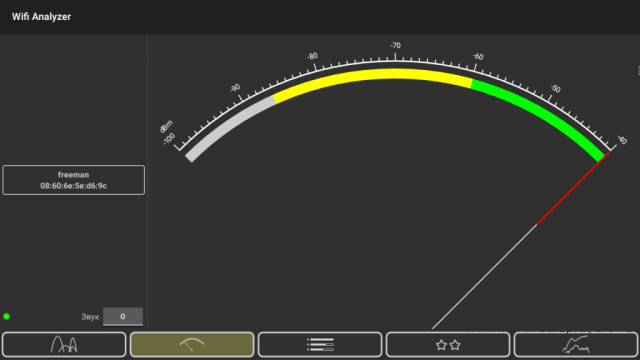Click the -90 scale label
The height and width of the screenshot is (360, 640).
235,88
